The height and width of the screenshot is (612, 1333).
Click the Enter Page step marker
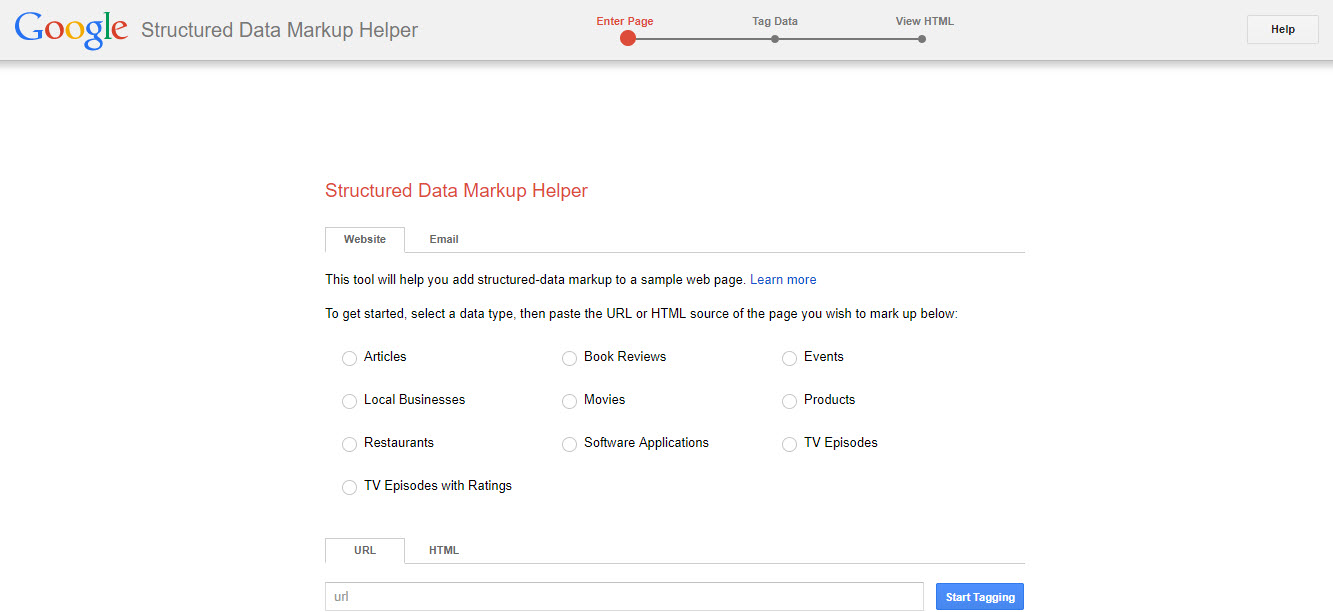pyautogui.click(x=627, y=38)
